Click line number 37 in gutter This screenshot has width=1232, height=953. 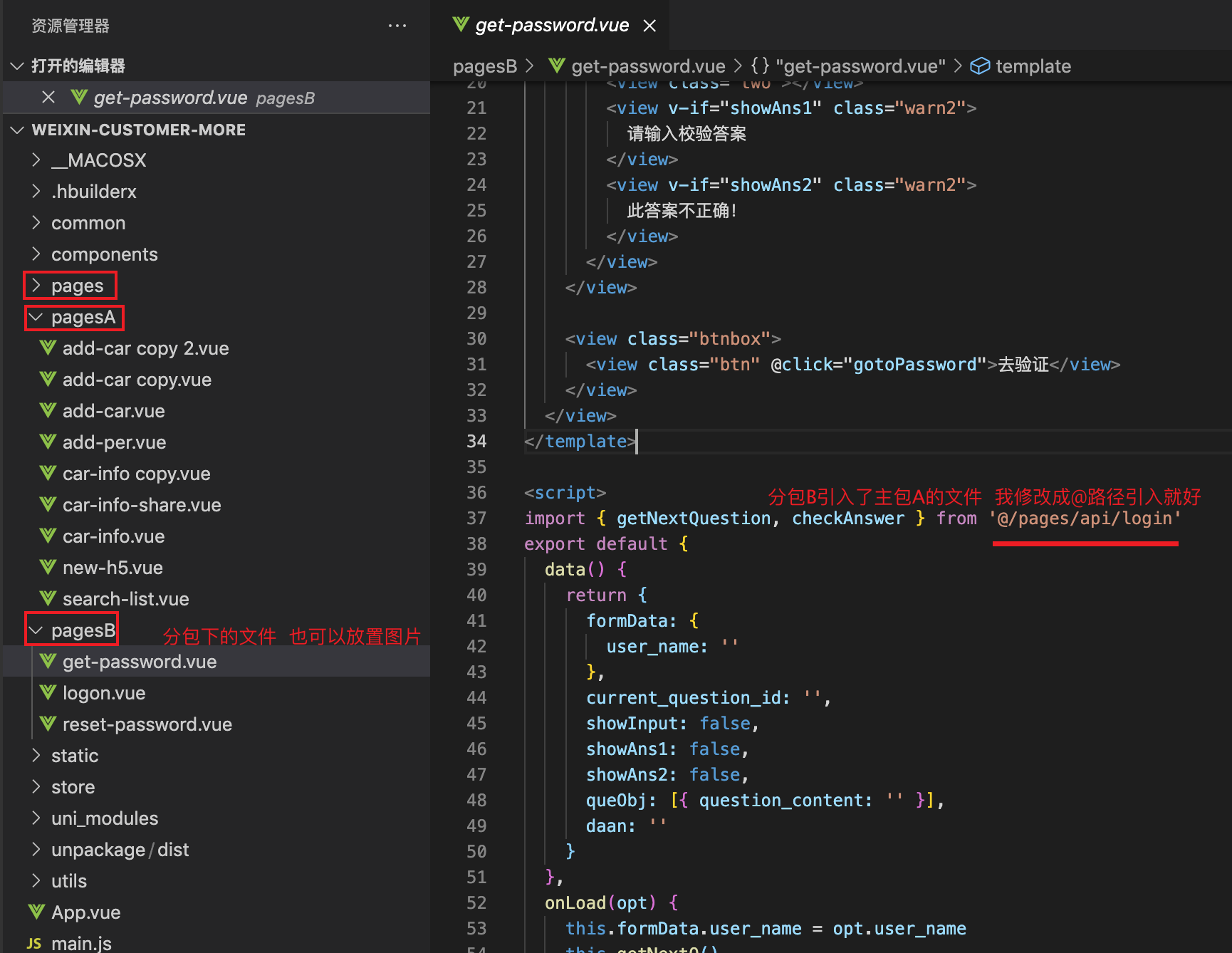click(x=476, y=519)
